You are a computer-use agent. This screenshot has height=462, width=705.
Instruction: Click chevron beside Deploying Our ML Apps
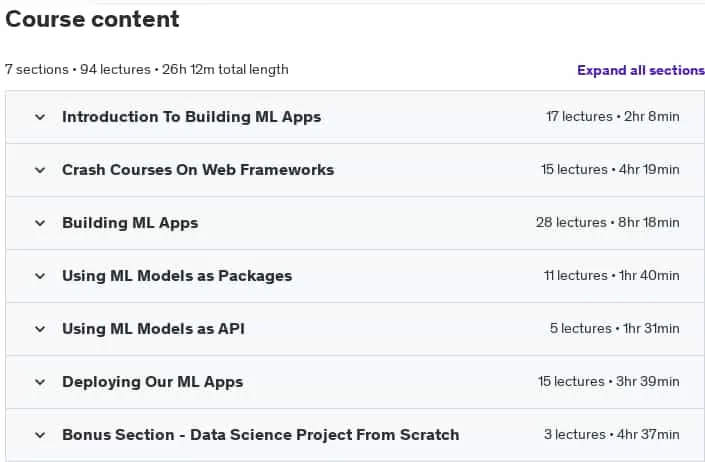point(40,382)
